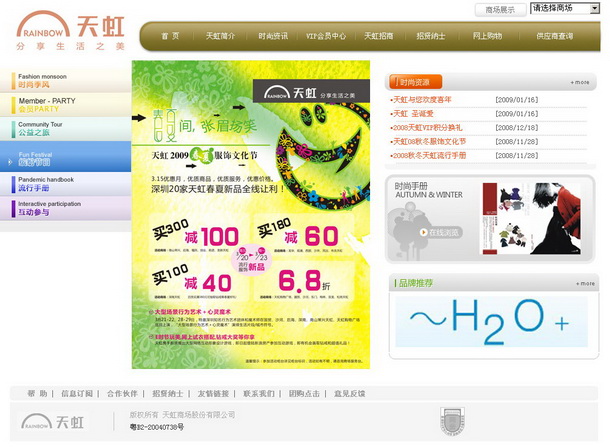Click the 时尚资源 orange tab header
The height and width of the screenshot is (448, 610).
(x=415, y=82)
